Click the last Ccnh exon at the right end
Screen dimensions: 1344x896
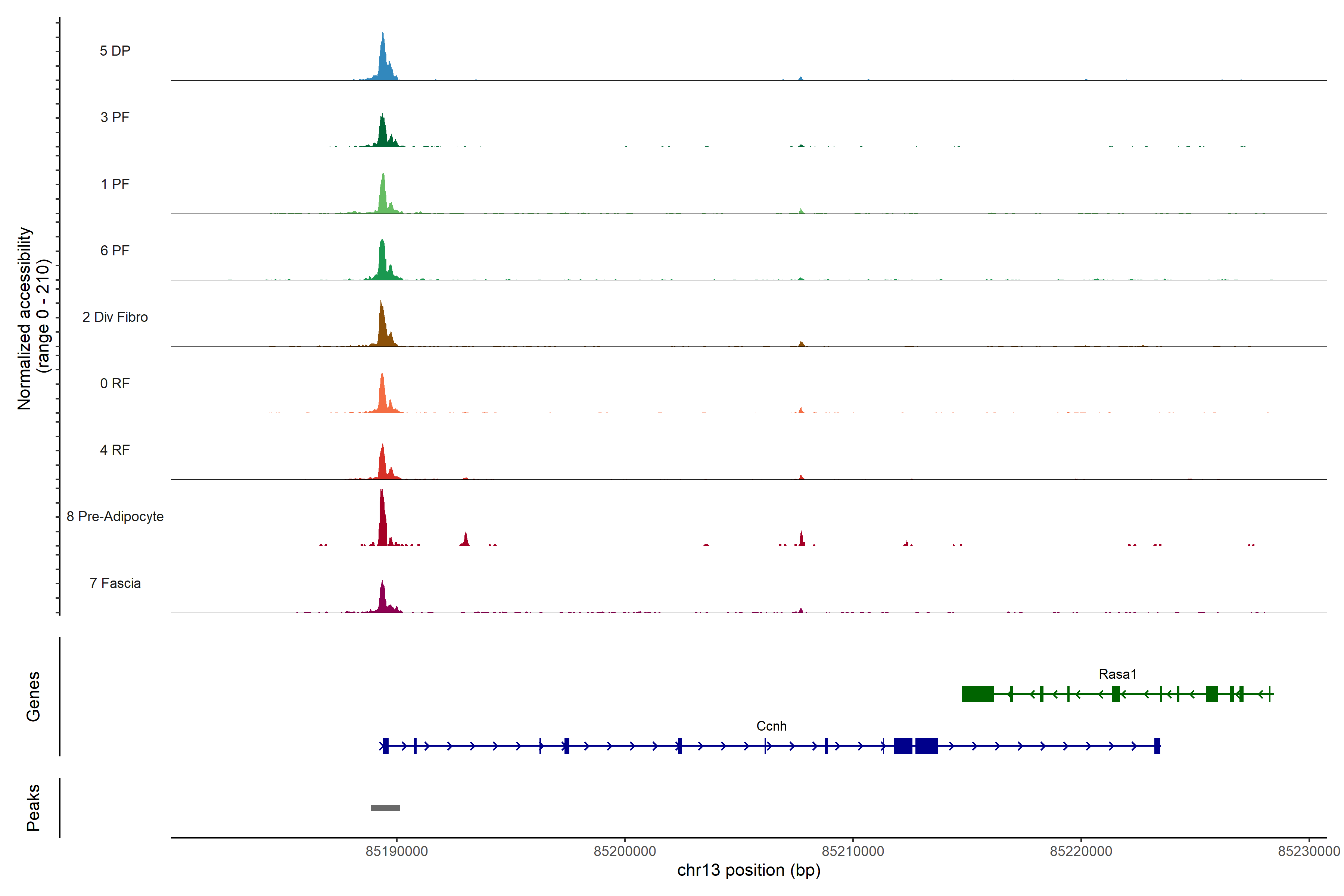pyautogui.click(x=1157, y=746)
